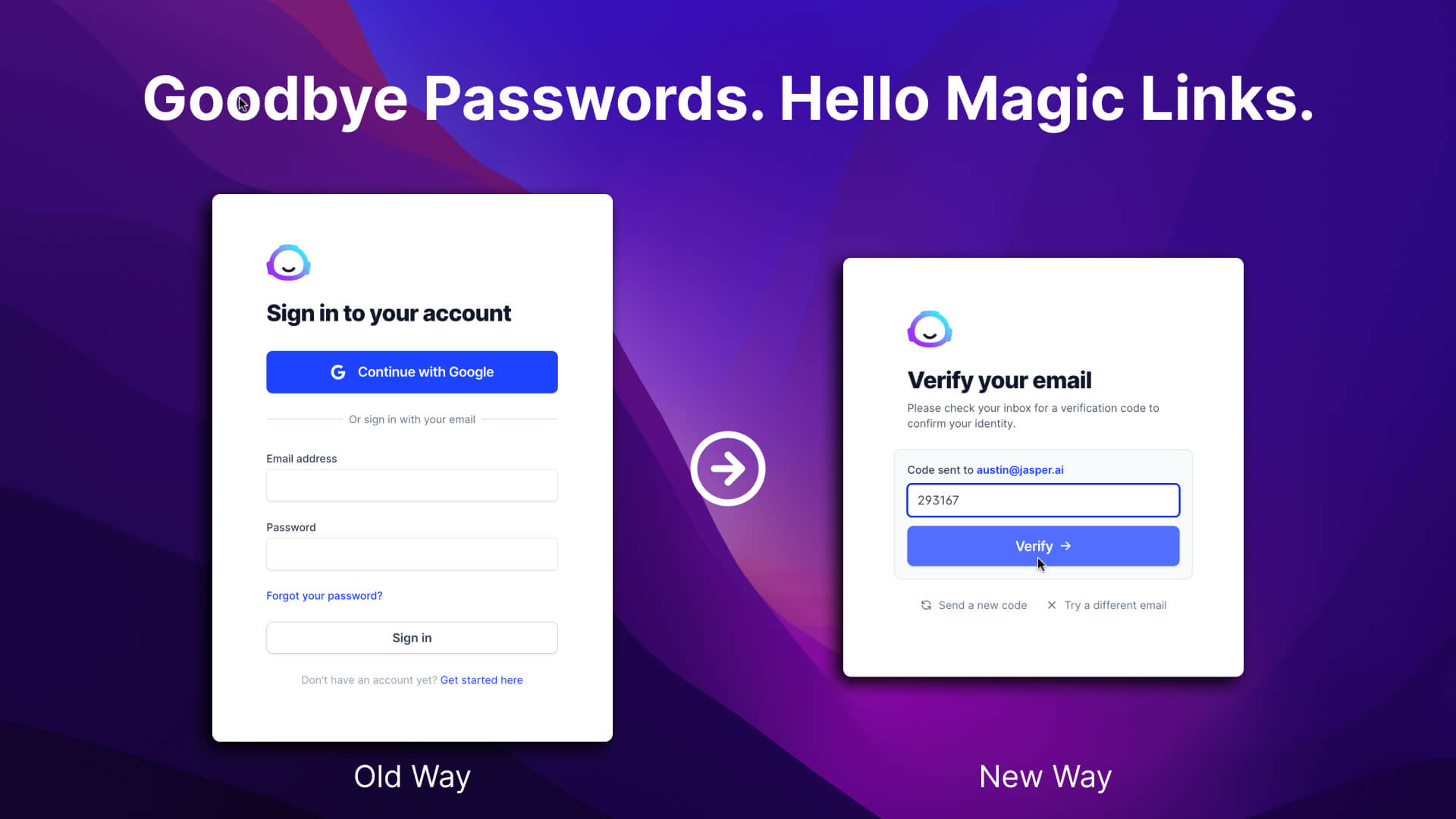This screenshot has height=819, width=1456.
Task: Select the Password input field
Action: pyautogui.click(x=411, y=554)
